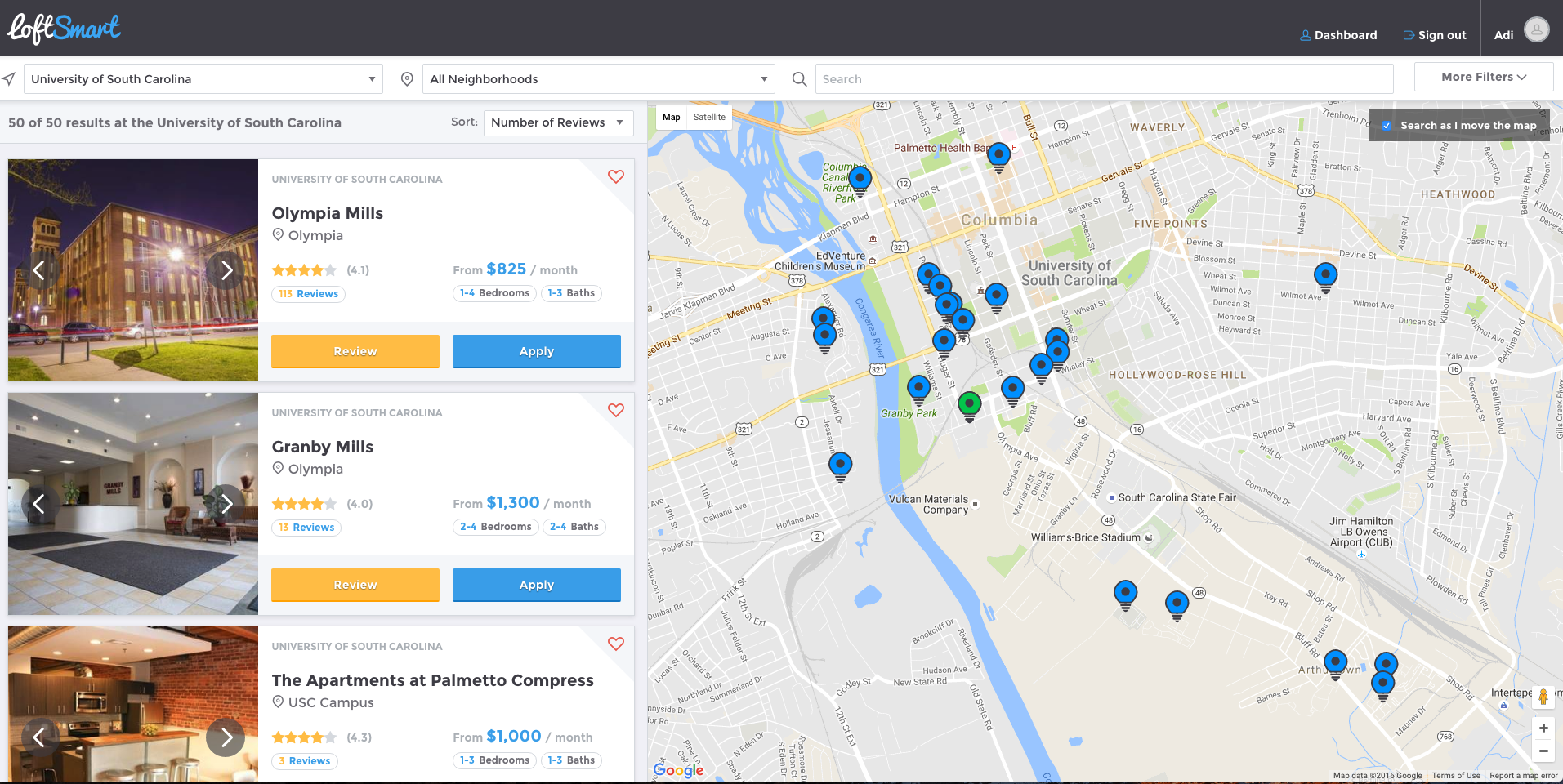Viewport: 1563px width, 784px height.
Task: Open the Olympia Mills building photo
Action: point(133,270)
